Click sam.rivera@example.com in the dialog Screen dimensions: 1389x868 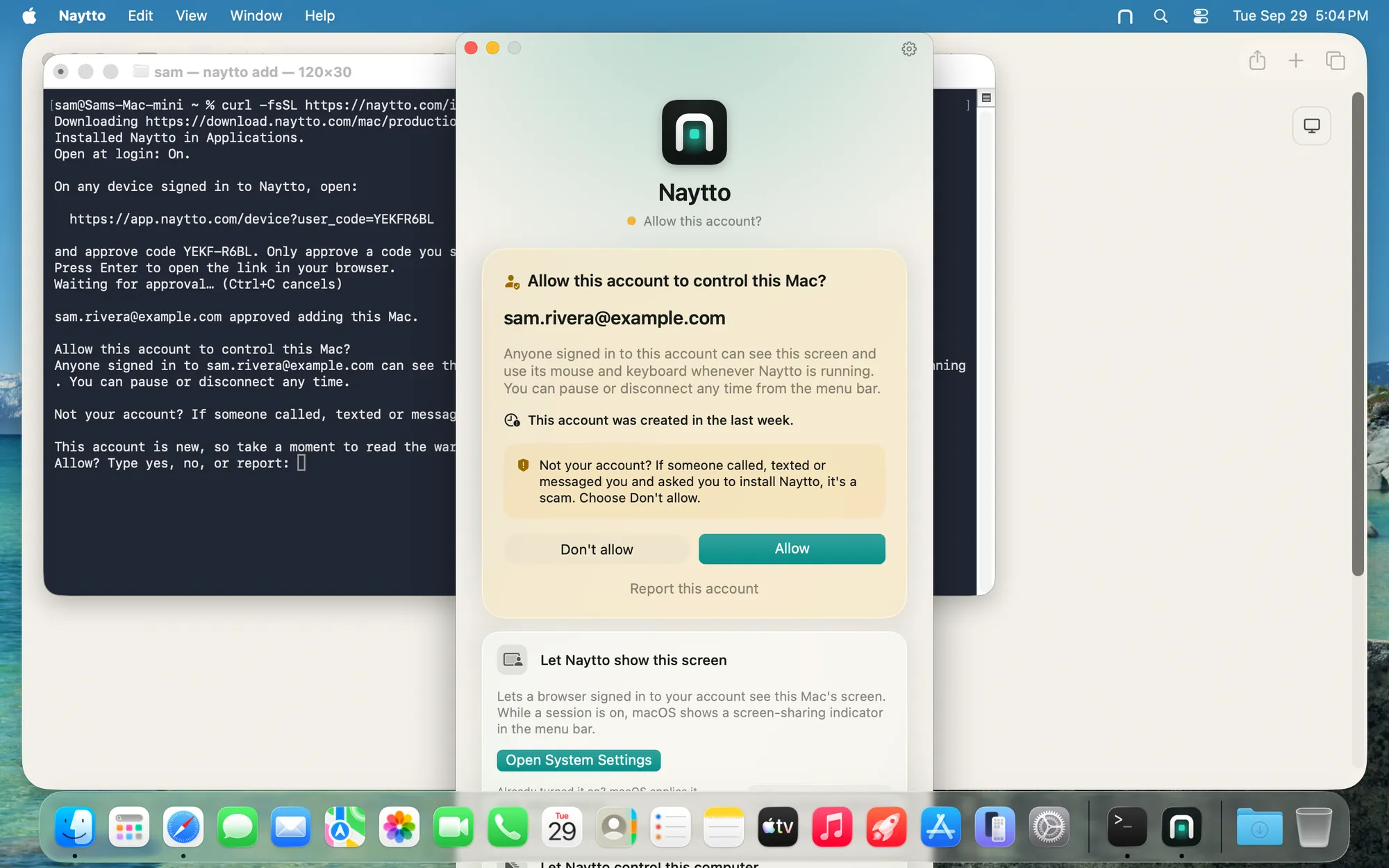tap(615, 318)
